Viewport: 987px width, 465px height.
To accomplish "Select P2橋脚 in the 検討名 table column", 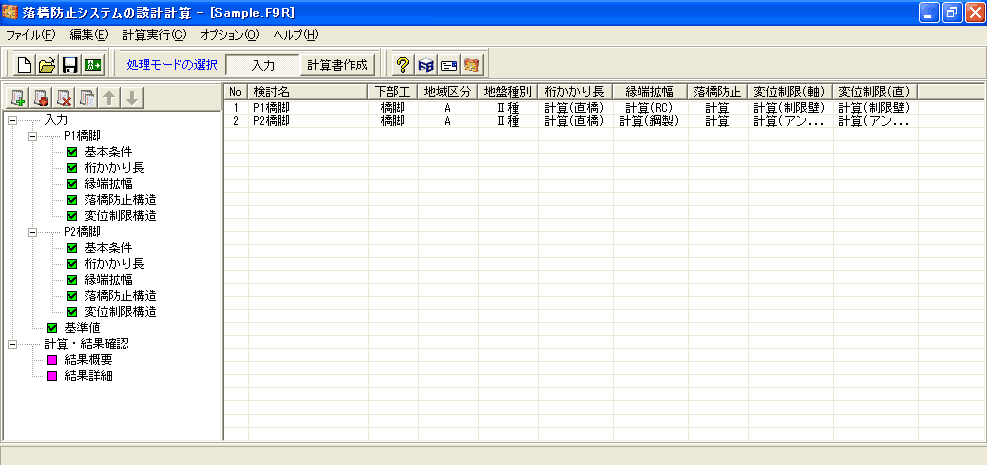I will click(x=272, y=121).
